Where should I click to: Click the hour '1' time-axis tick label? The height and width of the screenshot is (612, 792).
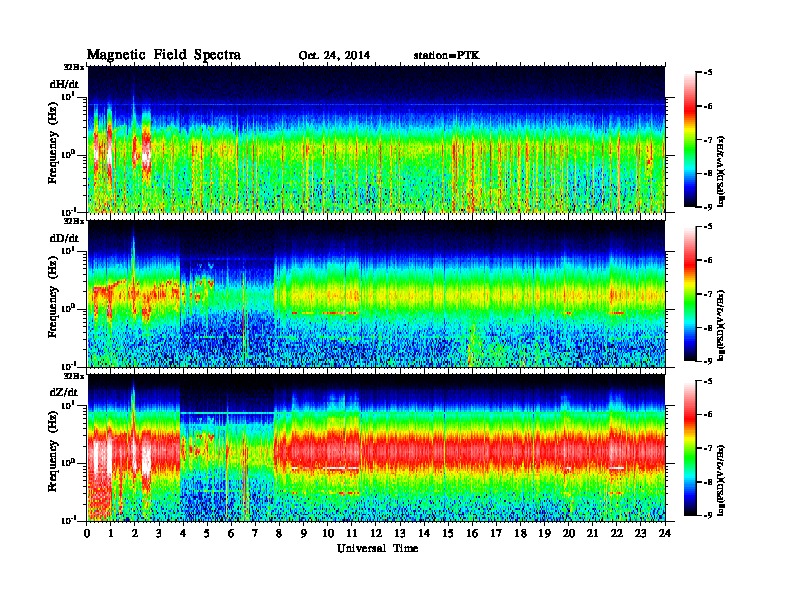click(111, 533)
